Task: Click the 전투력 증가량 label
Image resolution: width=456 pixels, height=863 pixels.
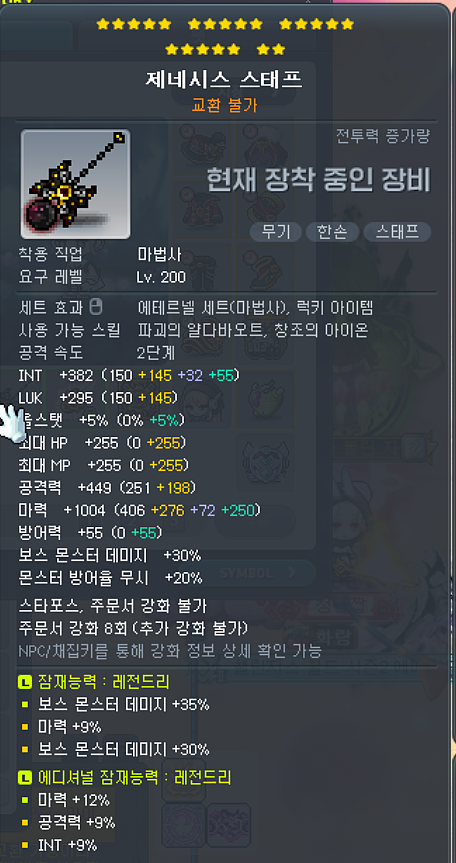Action: click(383, 136)
